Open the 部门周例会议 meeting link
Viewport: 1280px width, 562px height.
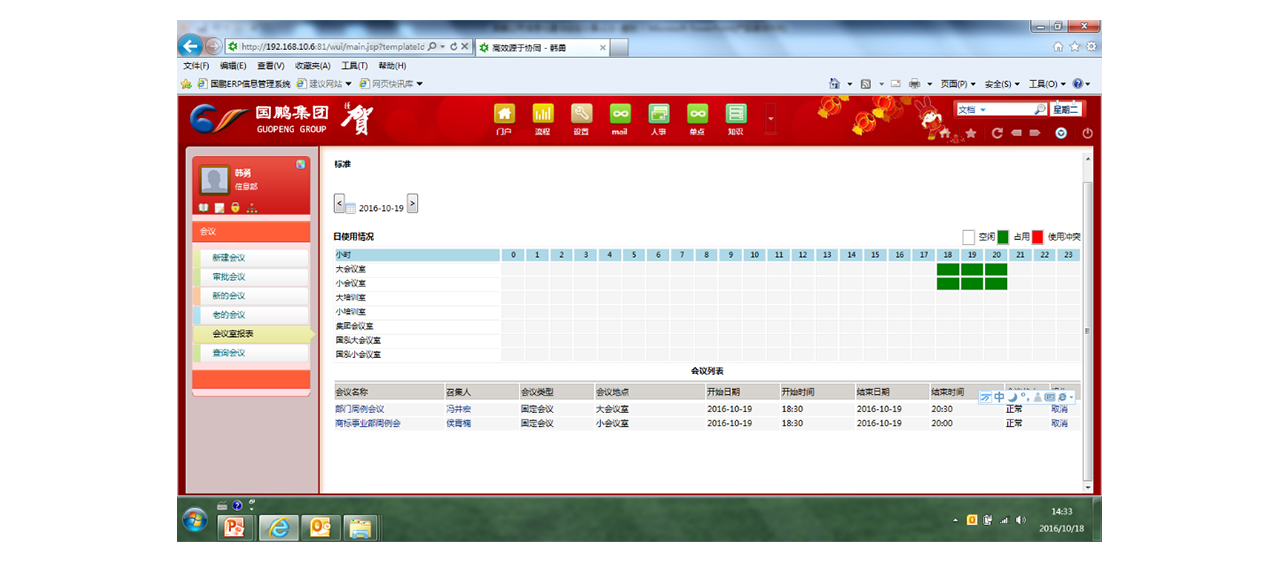click(x=359, y=409)
